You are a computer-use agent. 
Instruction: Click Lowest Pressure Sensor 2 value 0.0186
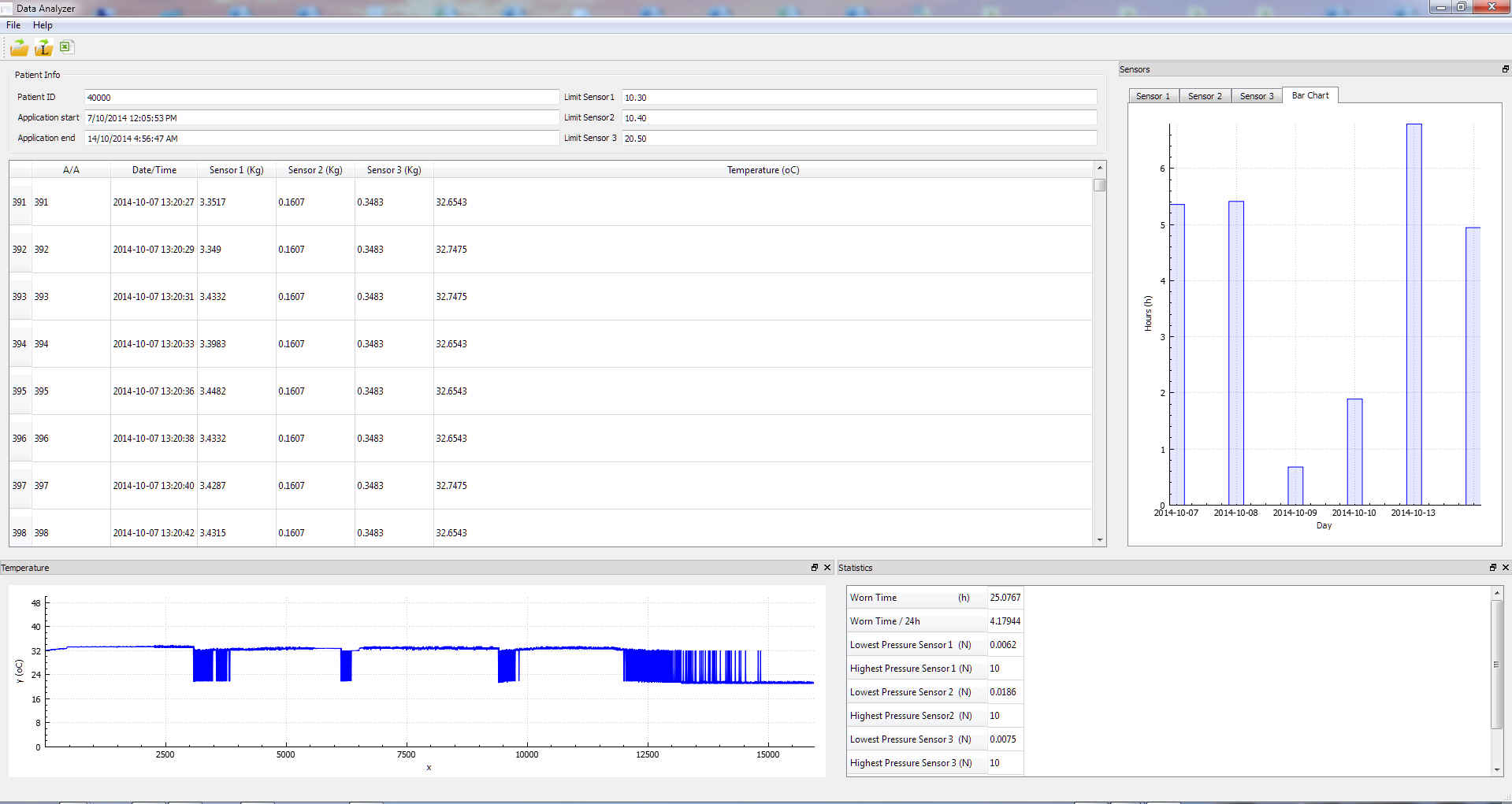click(1005, 692)
